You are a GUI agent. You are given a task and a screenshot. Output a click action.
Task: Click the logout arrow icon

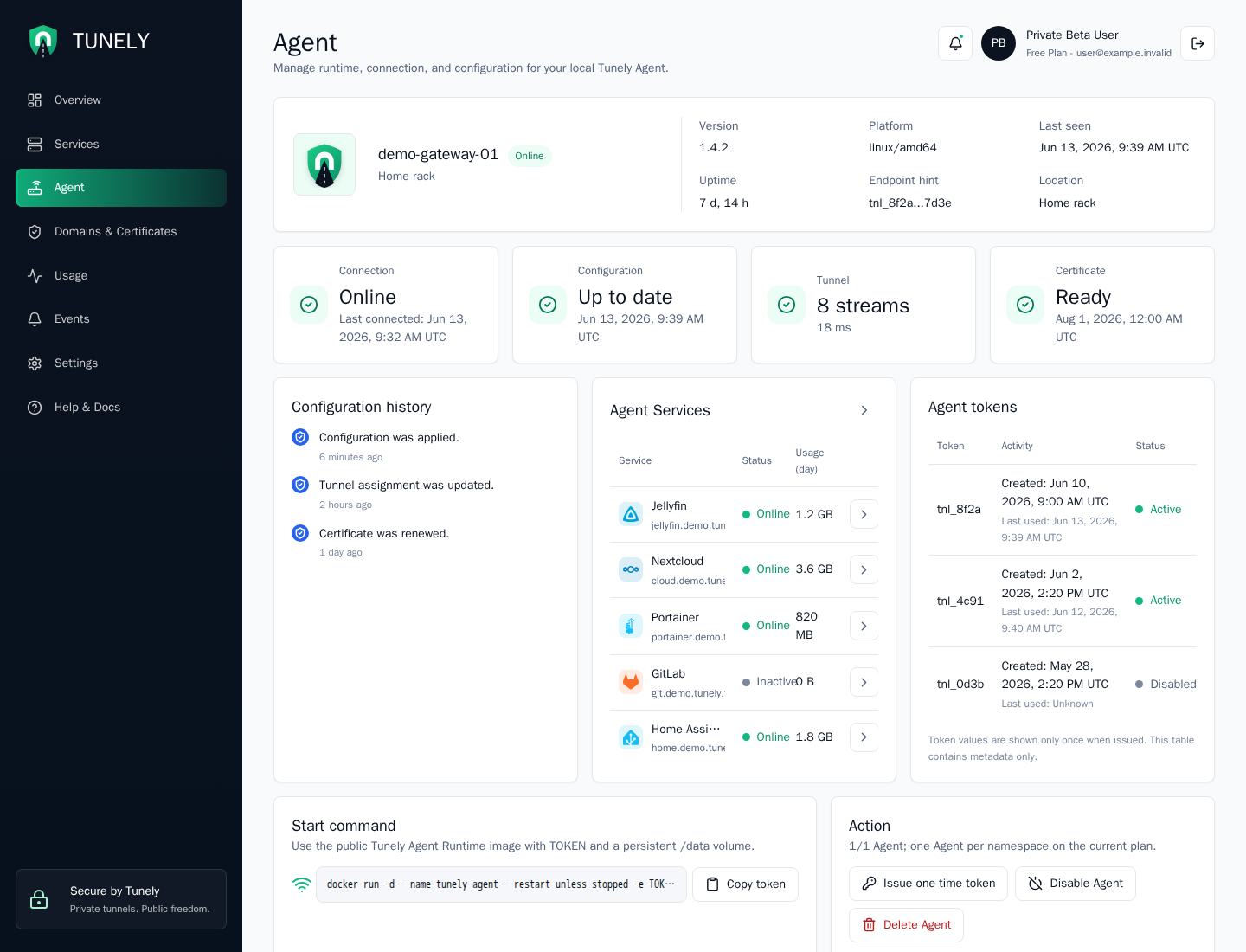(1198, 43)
